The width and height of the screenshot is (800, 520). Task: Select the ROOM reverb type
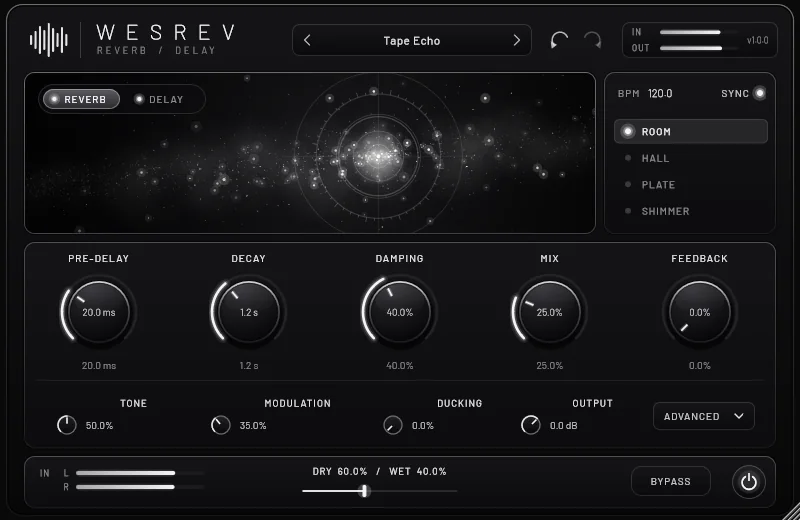tap(691, 132)
